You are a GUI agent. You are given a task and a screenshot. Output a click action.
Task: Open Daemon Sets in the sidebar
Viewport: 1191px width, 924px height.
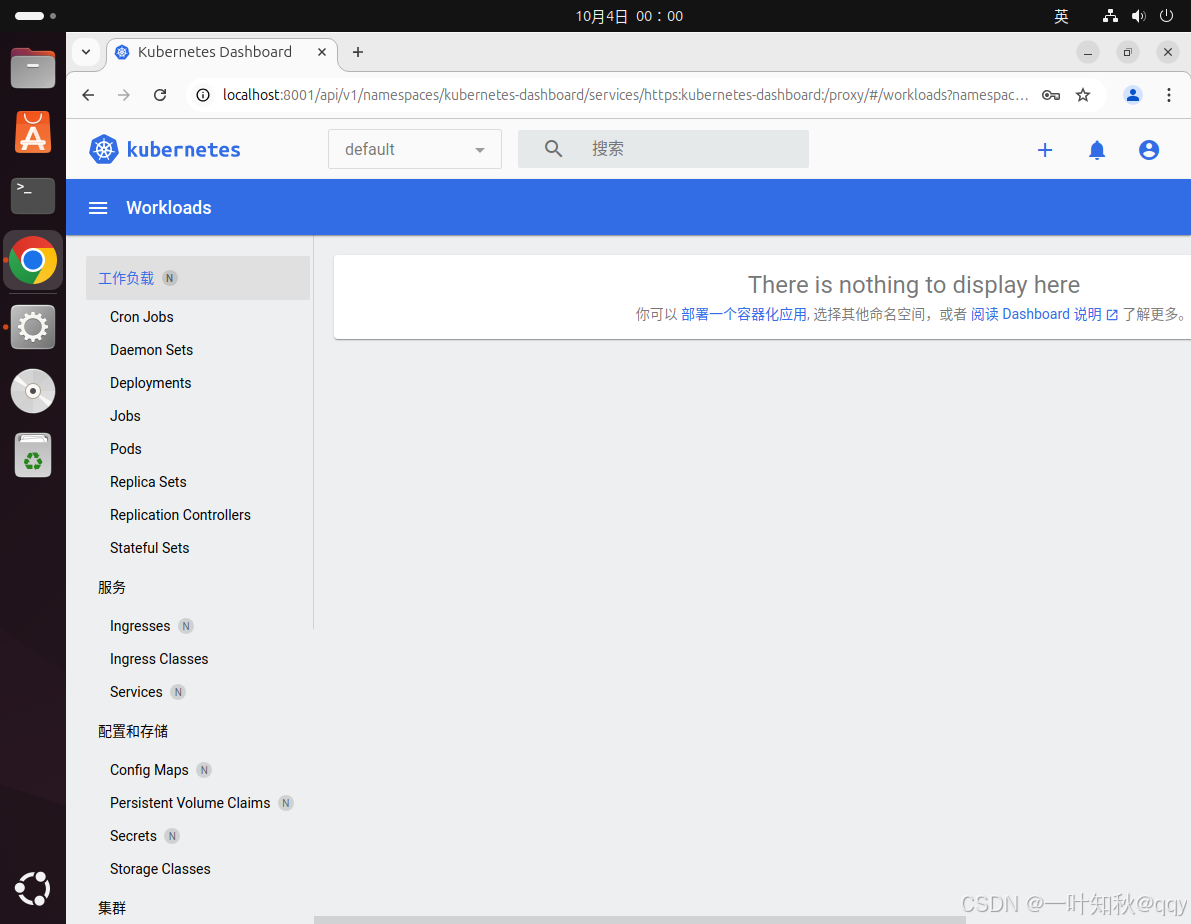click(151, 350)
